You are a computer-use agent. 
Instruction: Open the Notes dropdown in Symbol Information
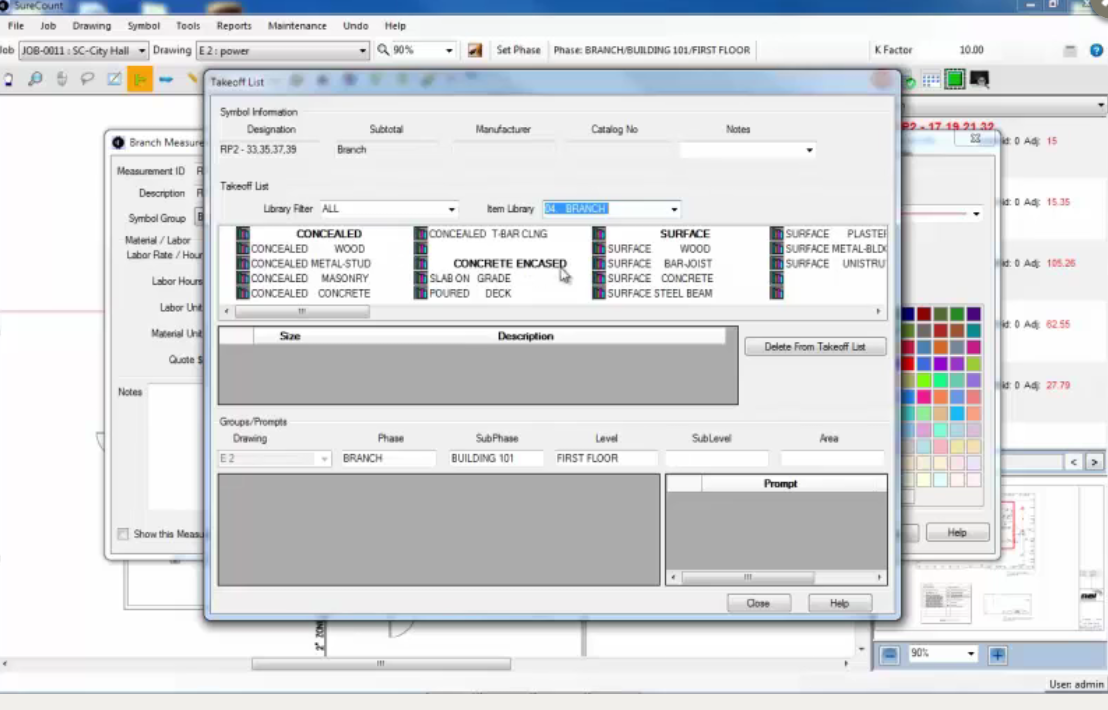(808, 151)
